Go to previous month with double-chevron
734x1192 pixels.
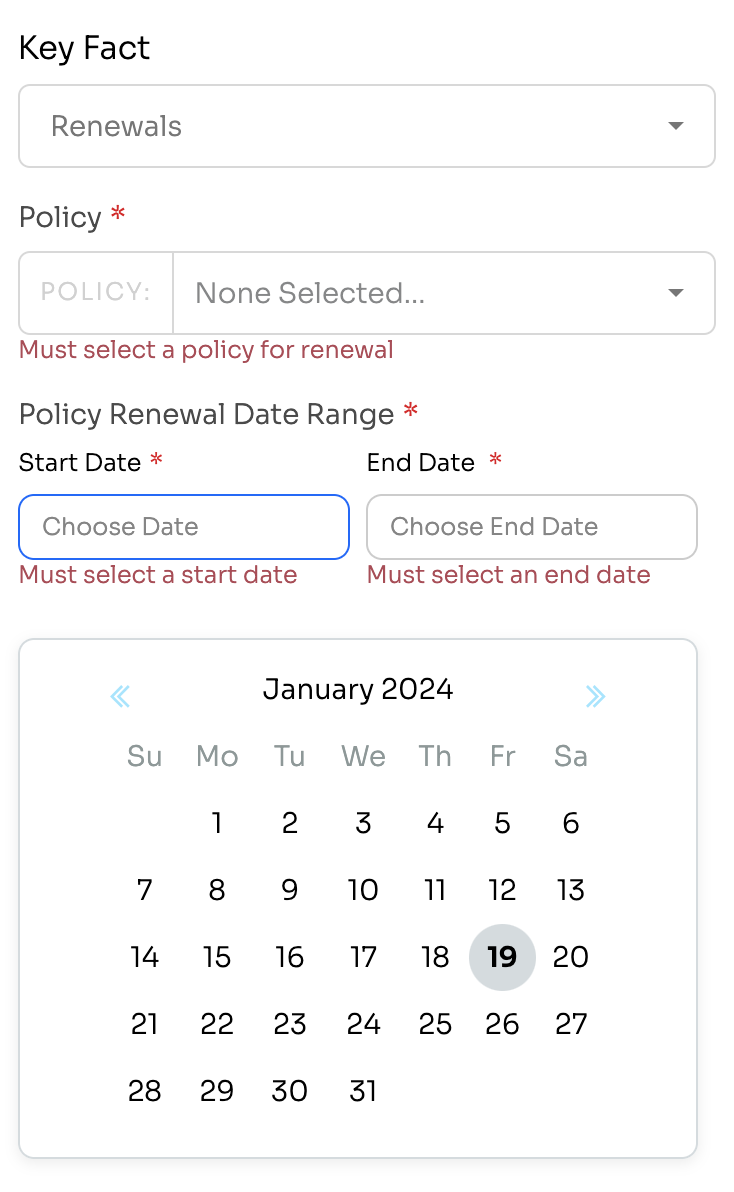point(120,696)
